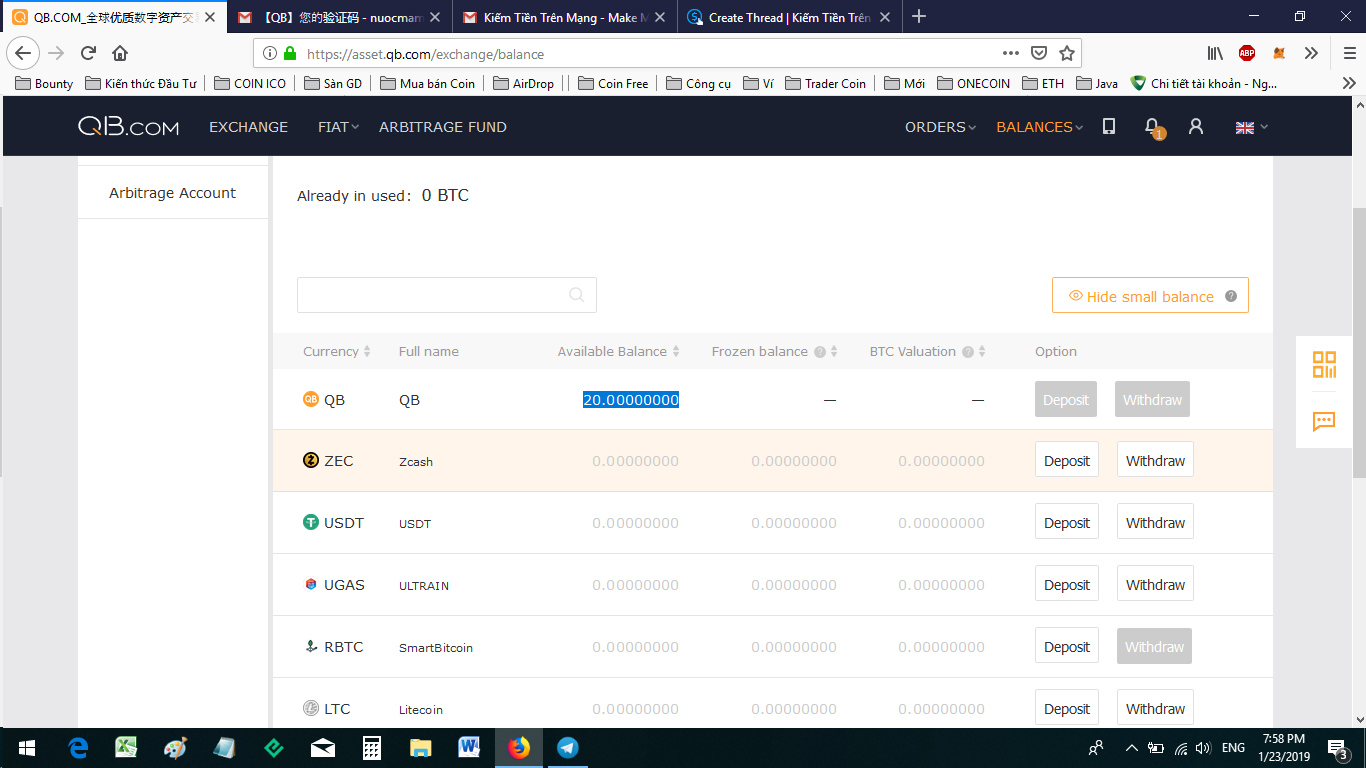Open a new browser tab
Screen dimensions: 1366x768
(919, 17)
